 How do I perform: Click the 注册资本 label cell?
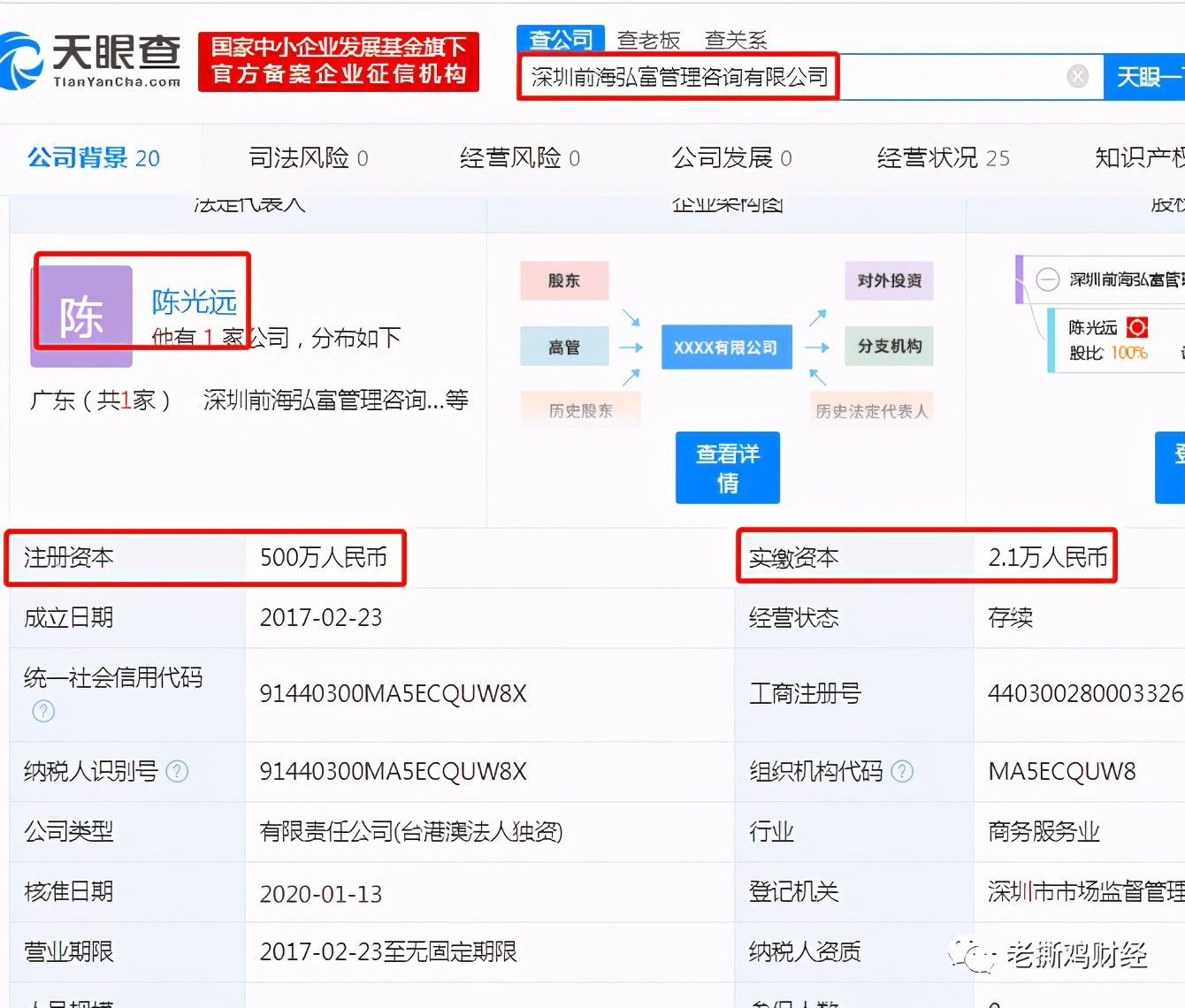click(x=127, y=557)
